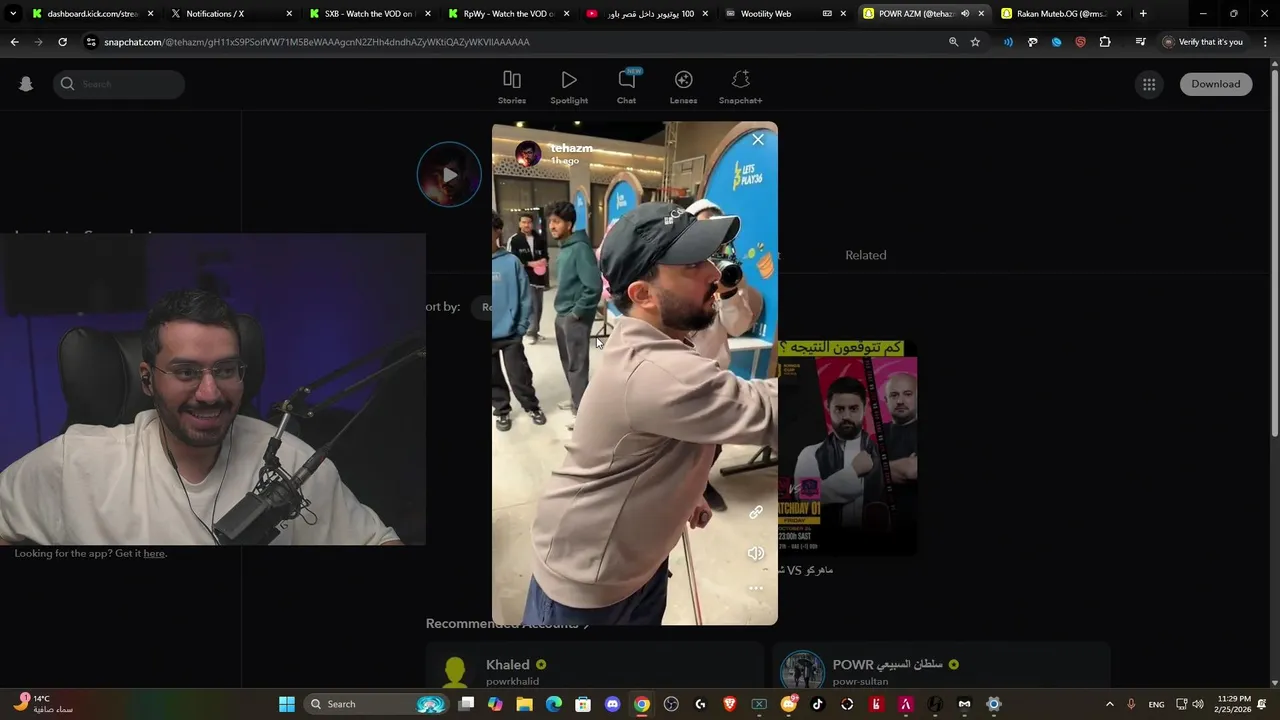1280x720 pixels.
Task: Open Snapchat+ page
Action: click(740, 87)
